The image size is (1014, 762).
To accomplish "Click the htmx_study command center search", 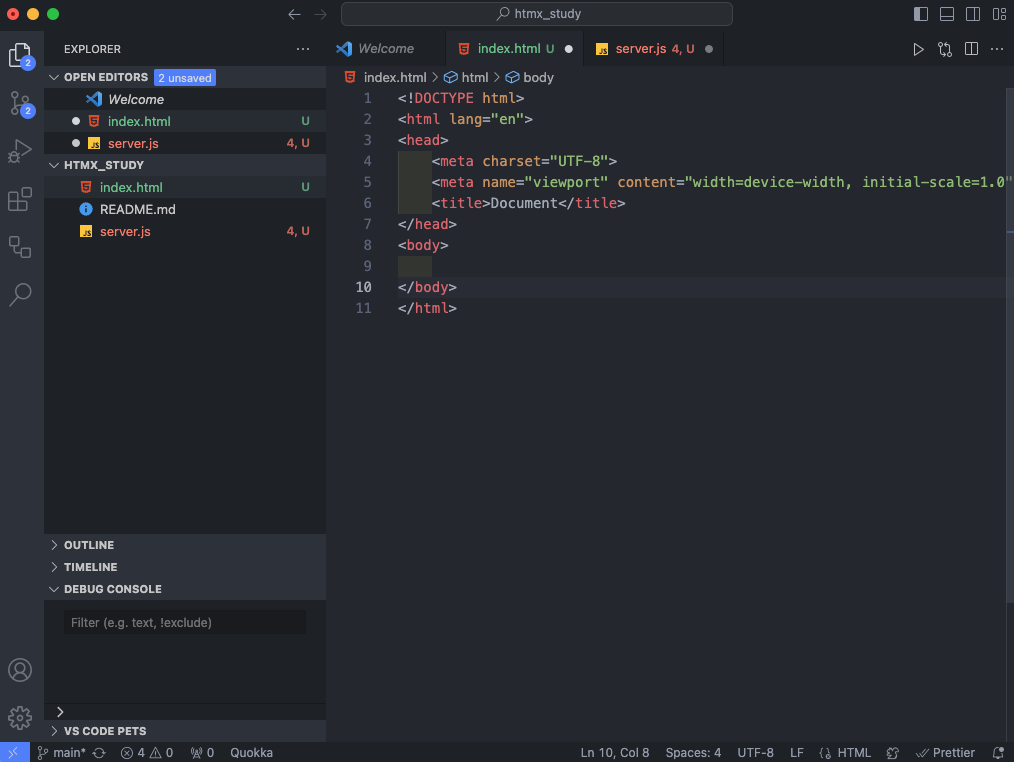I will coord(537,14).
